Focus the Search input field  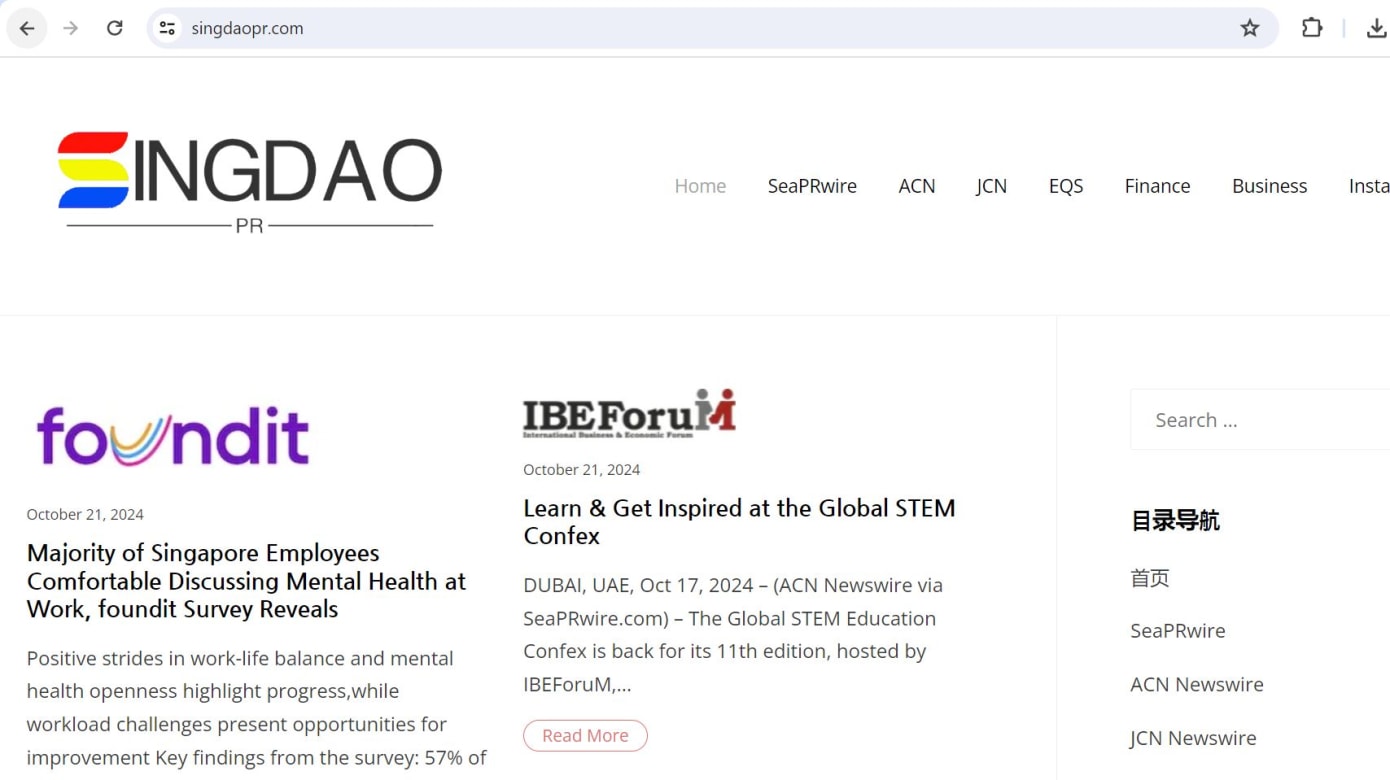[1260, 420]
